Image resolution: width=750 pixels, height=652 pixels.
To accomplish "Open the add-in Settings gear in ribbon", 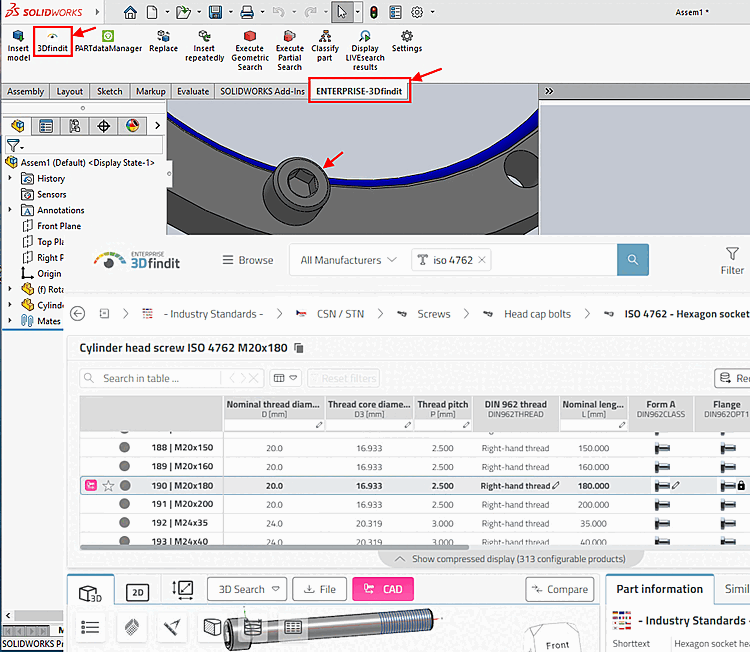I will tap(407, 42).
